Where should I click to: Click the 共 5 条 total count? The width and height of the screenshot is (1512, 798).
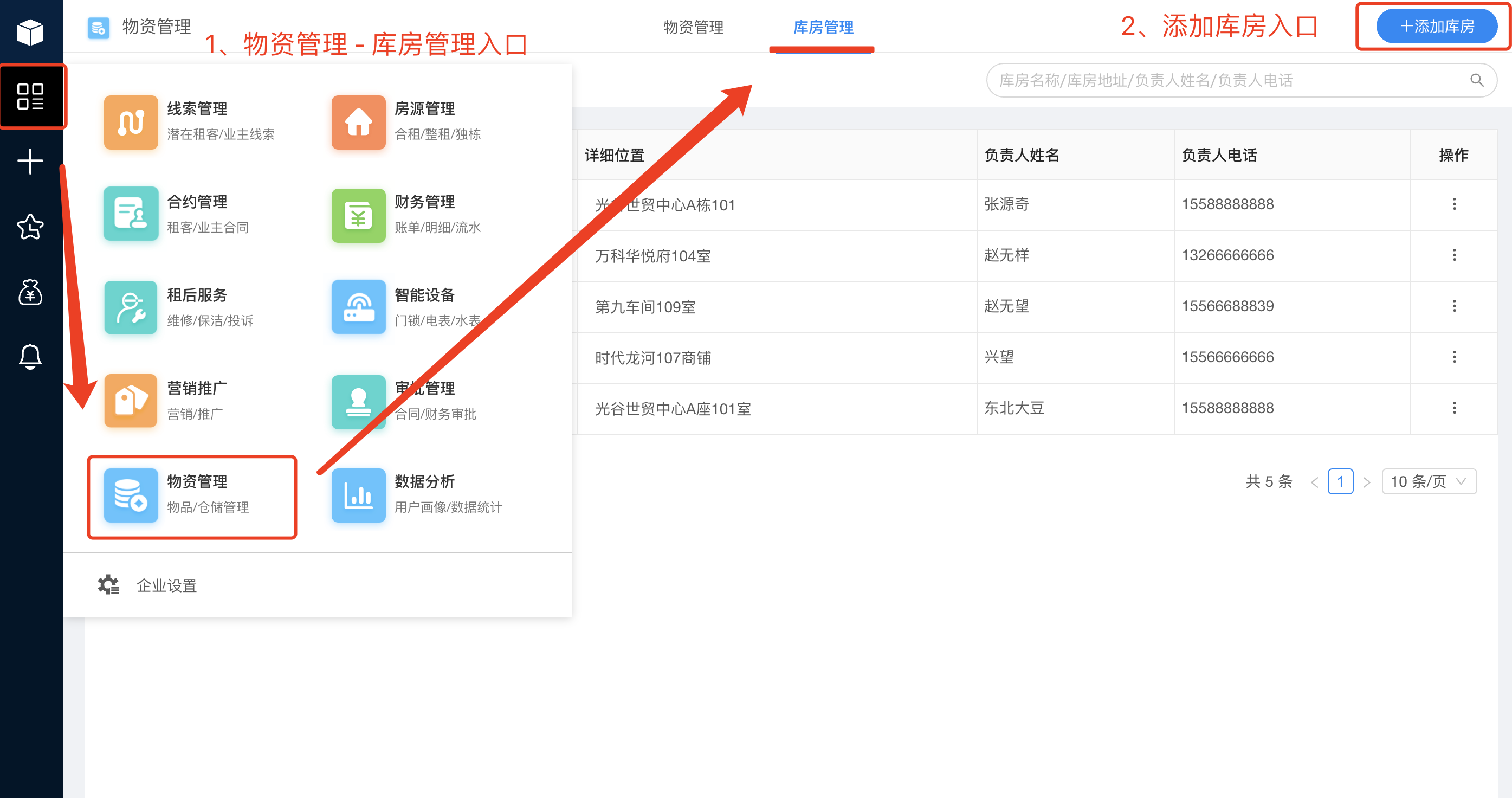[x=1269, y=481]
